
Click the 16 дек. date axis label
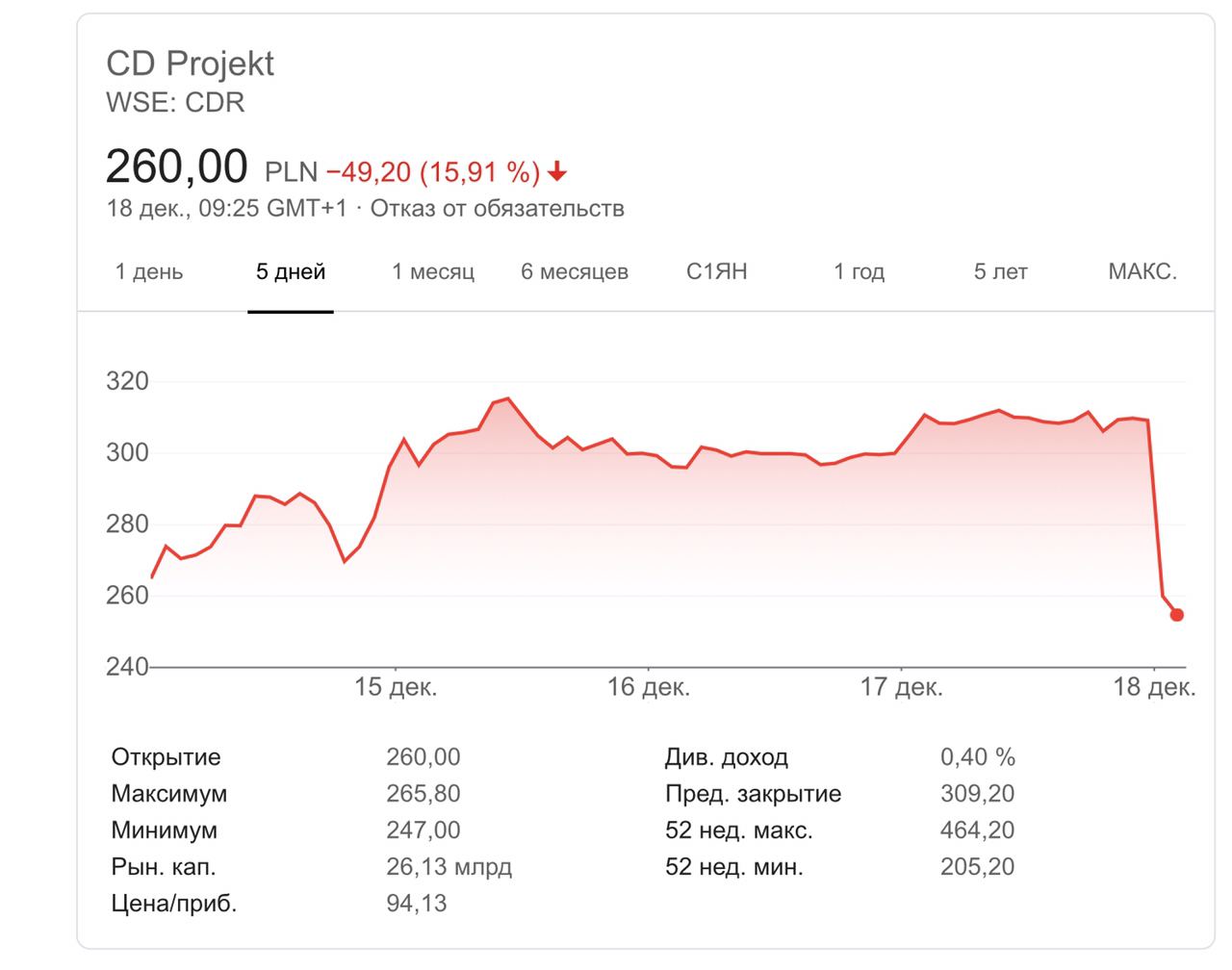click(x=649, y=687)
